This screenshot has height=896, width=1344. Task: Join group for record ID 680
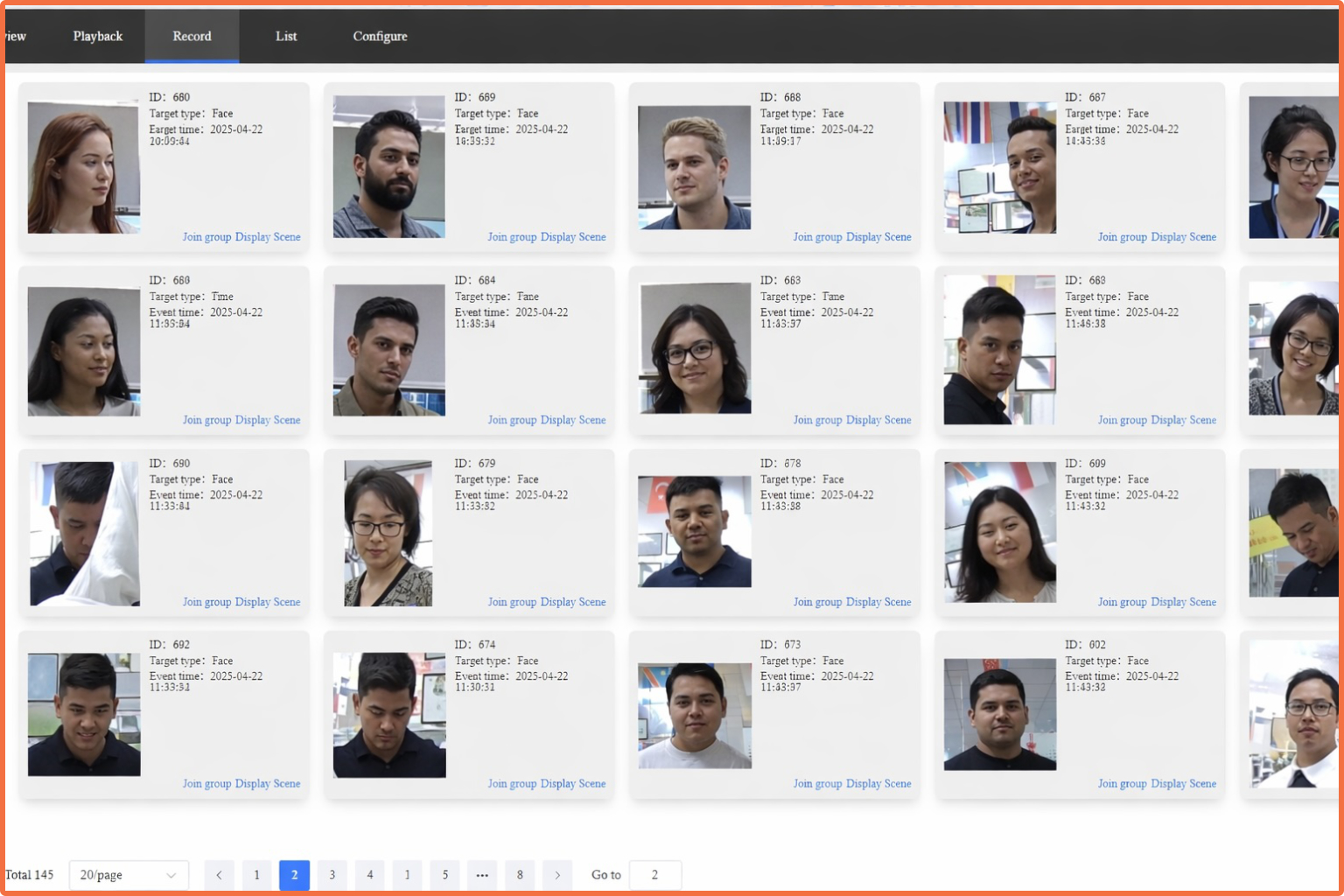207,237
